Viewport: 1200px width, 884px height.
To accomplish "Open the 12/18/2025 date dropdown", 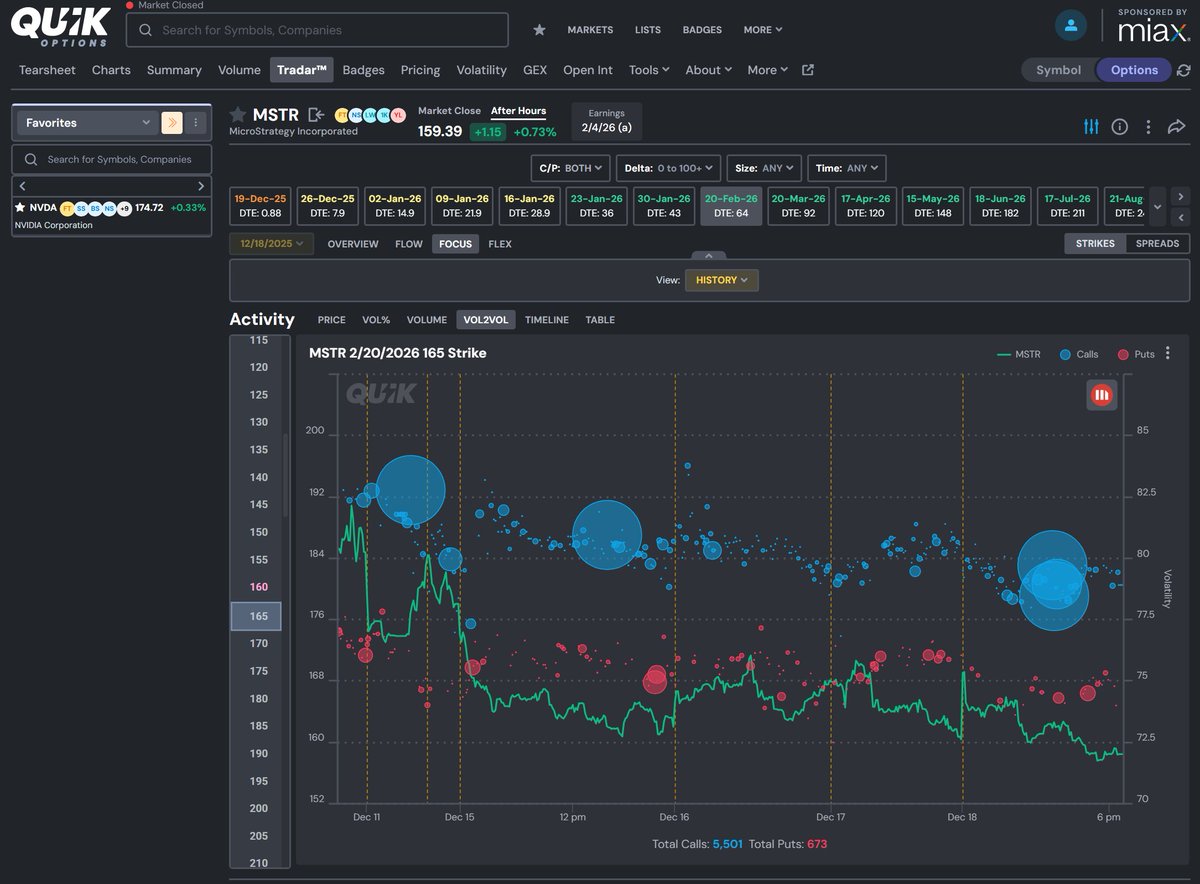I will pos(271,244).
